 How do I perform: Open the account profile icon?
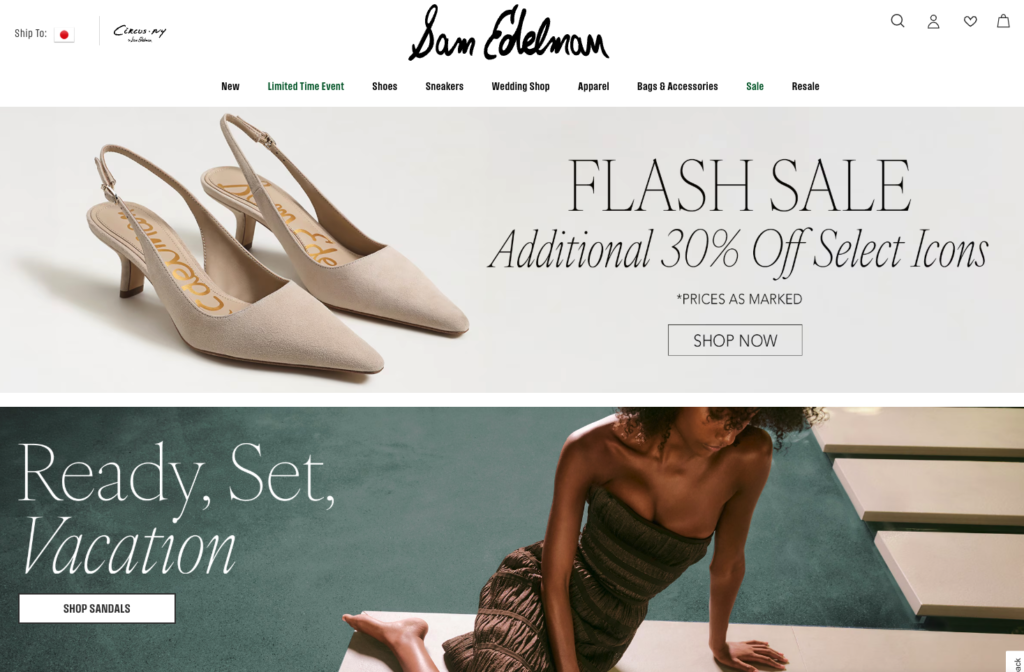tap(933, 22)
